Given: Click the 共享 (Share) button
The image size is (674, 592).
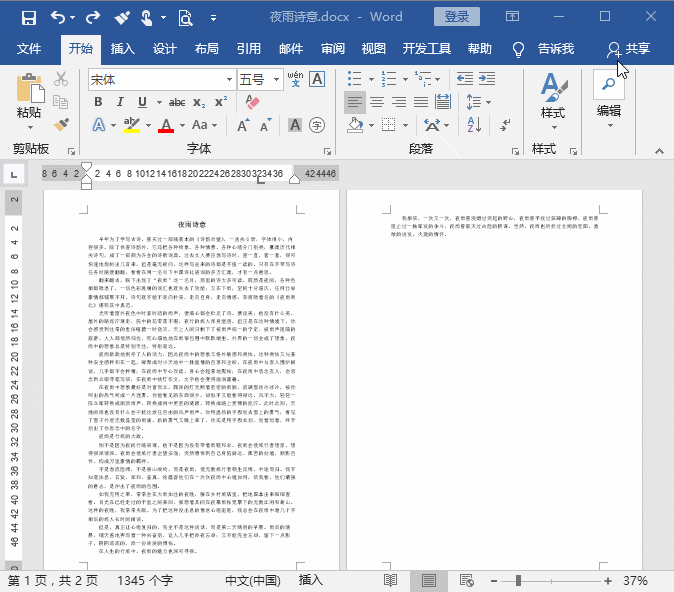Looking at the screenshot, I should pyautogui.click(x=628, y=49).
